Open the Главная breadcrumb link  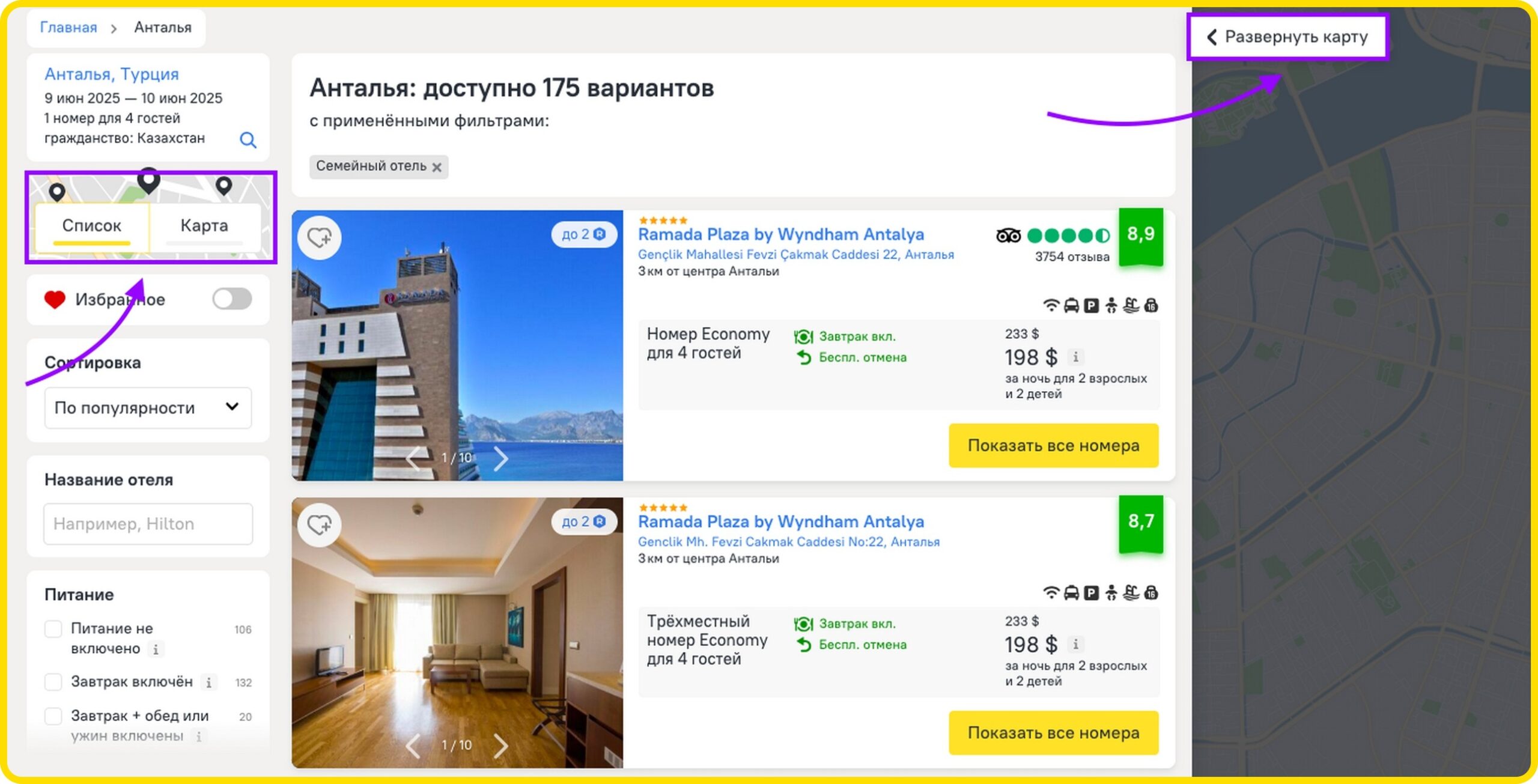(68, 28)
